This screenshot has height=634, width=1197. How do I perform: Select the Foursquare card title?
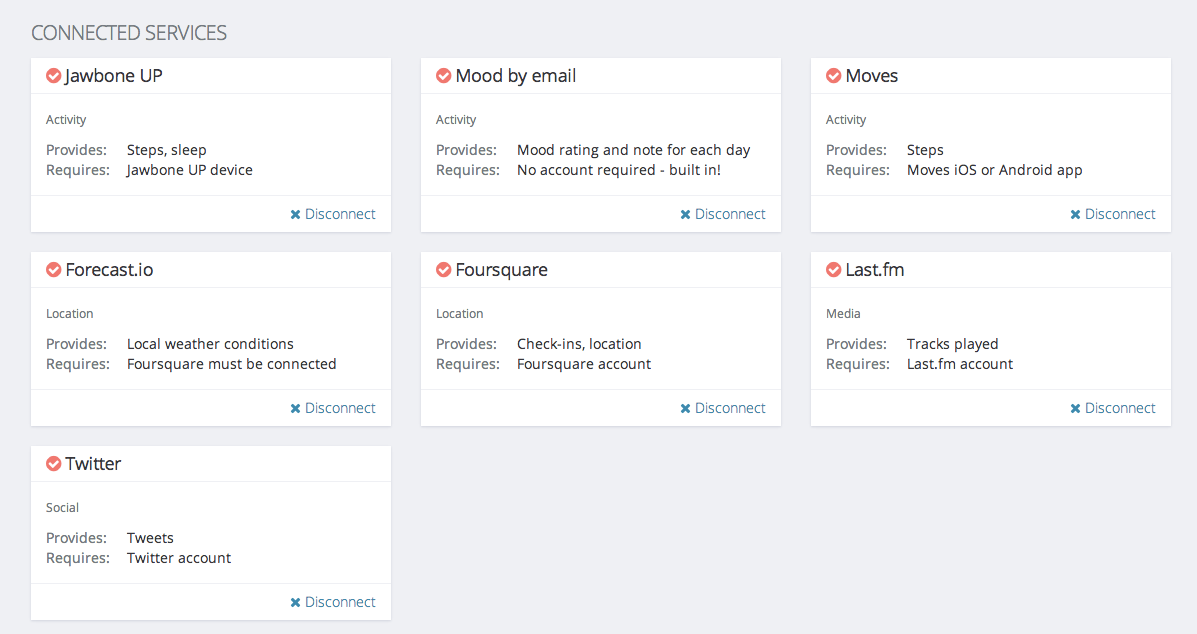click(502, 270)
